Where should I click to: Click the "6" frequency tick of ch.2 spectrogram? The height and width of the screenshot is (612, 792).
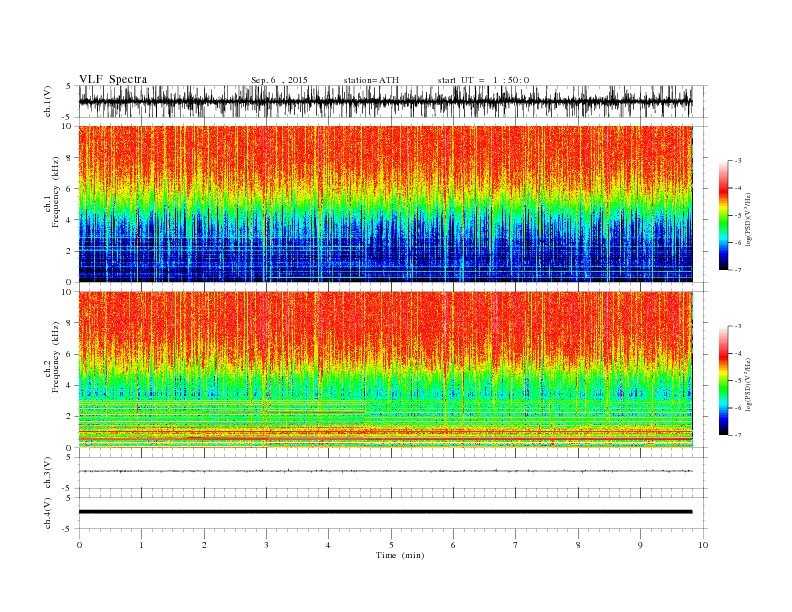pyautogui.click(x=70, y=354)
